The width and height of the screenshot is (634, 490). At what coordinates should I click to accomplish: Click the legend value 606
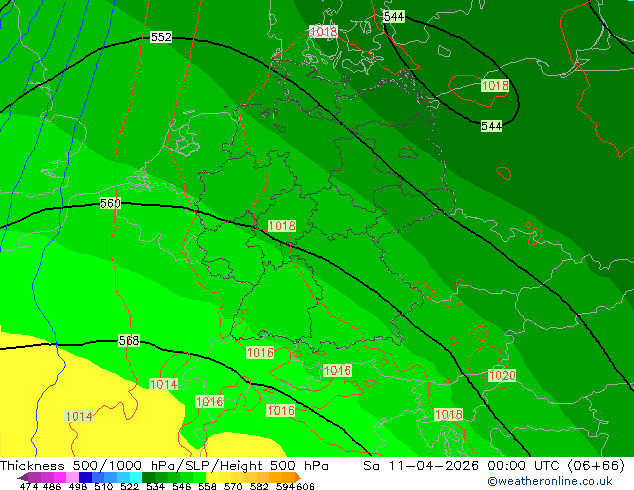tap(305, 486)
